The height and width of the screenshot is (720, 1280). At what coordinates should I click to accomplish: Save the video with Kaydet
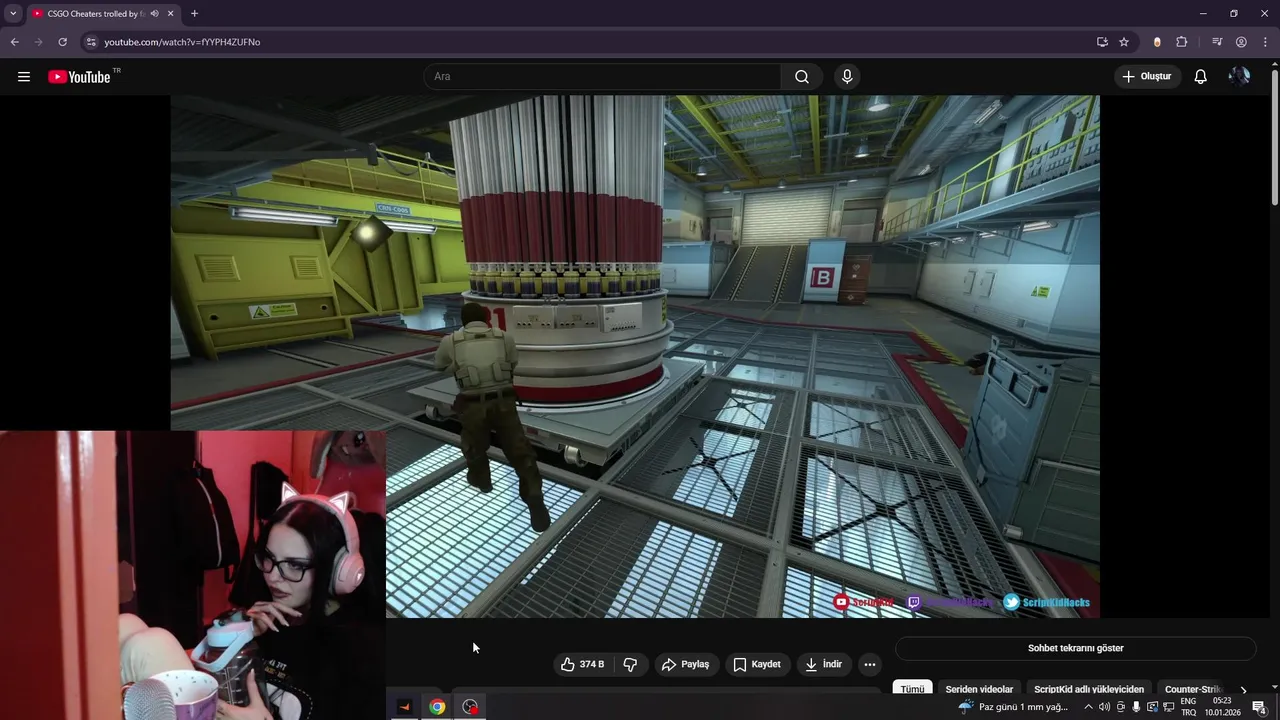(x=757, y=664)
